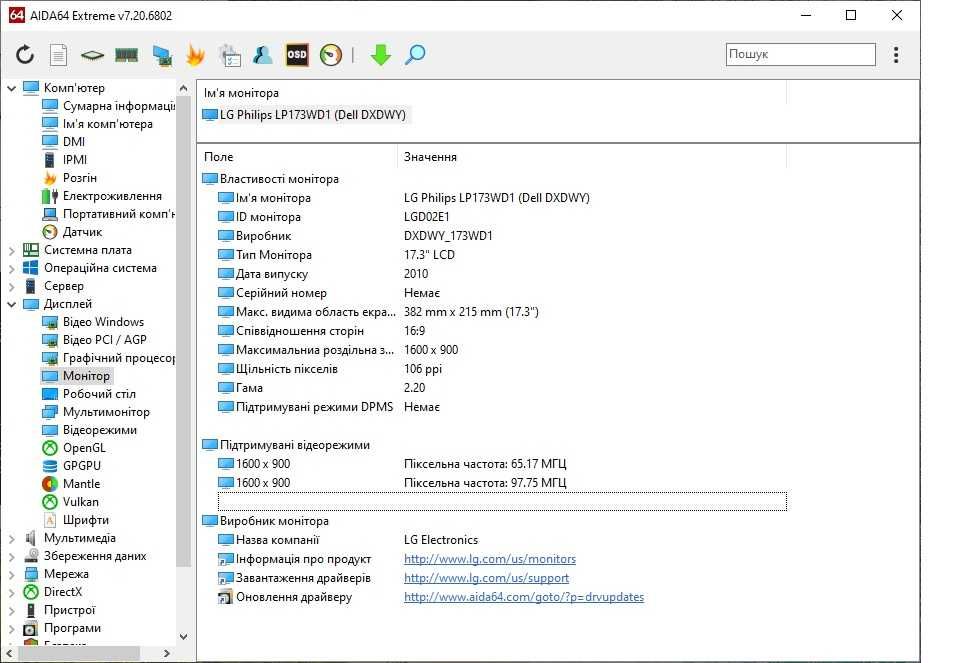This screenshot has height=663, width=960.
Task: Collapse the Комп'ютер tree node
Action: pos(11,88)
